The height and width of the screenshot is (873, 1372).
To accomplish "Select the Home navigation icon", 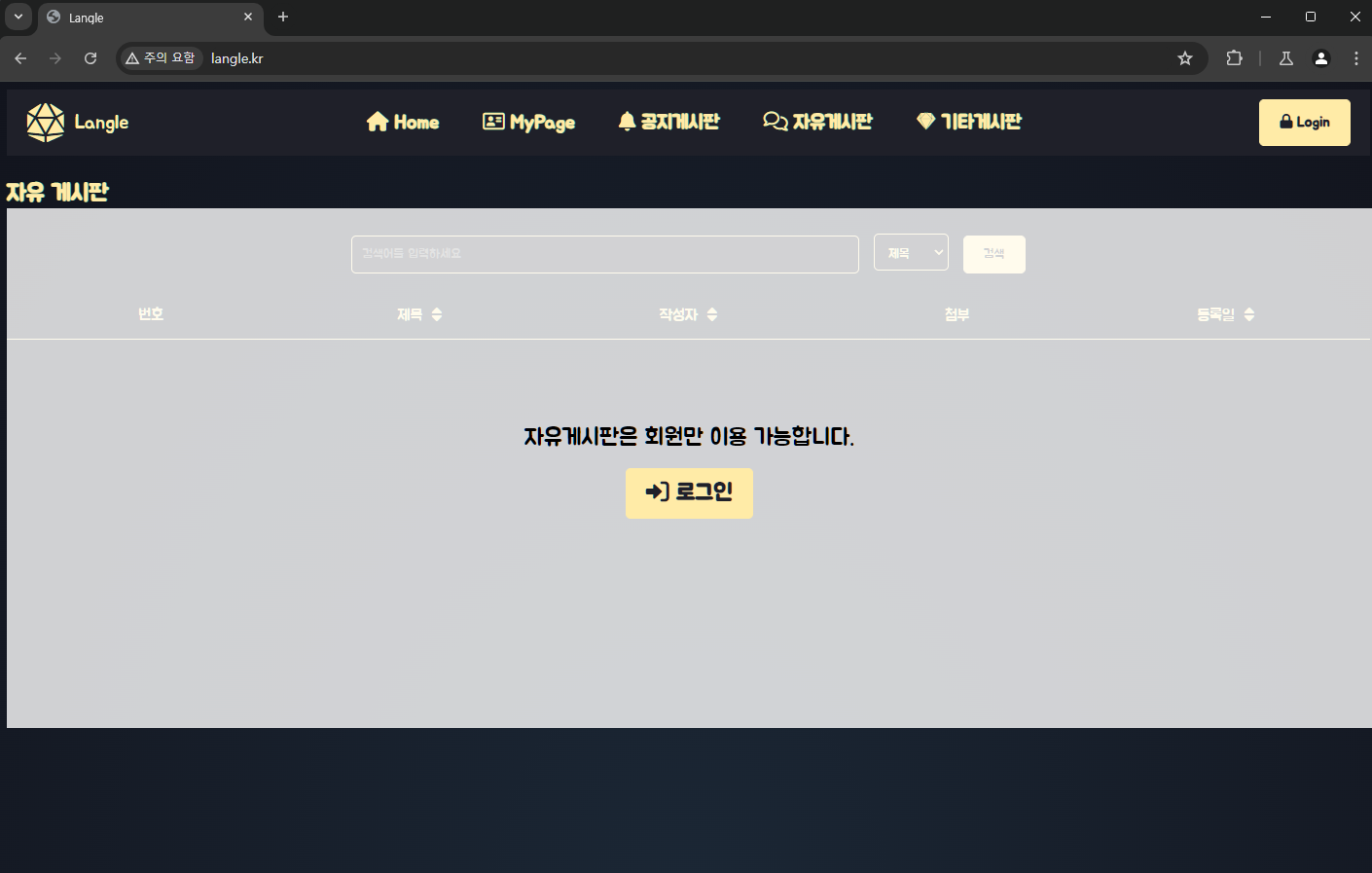I will click(379, 122).
